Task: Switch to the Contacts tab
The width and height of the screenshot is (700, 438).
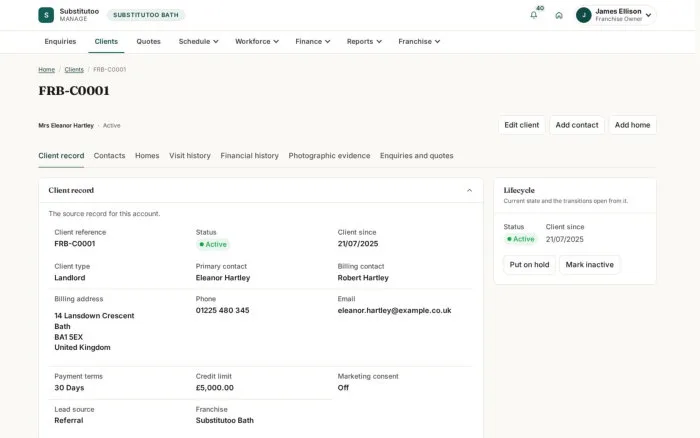Action: (x=109, y=156)
